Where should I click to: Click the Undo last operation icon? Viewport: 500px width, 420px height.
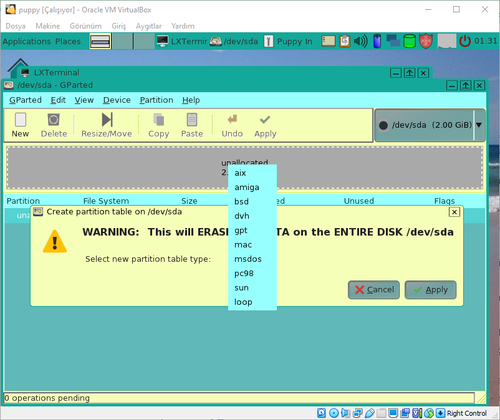pos(232,119)
